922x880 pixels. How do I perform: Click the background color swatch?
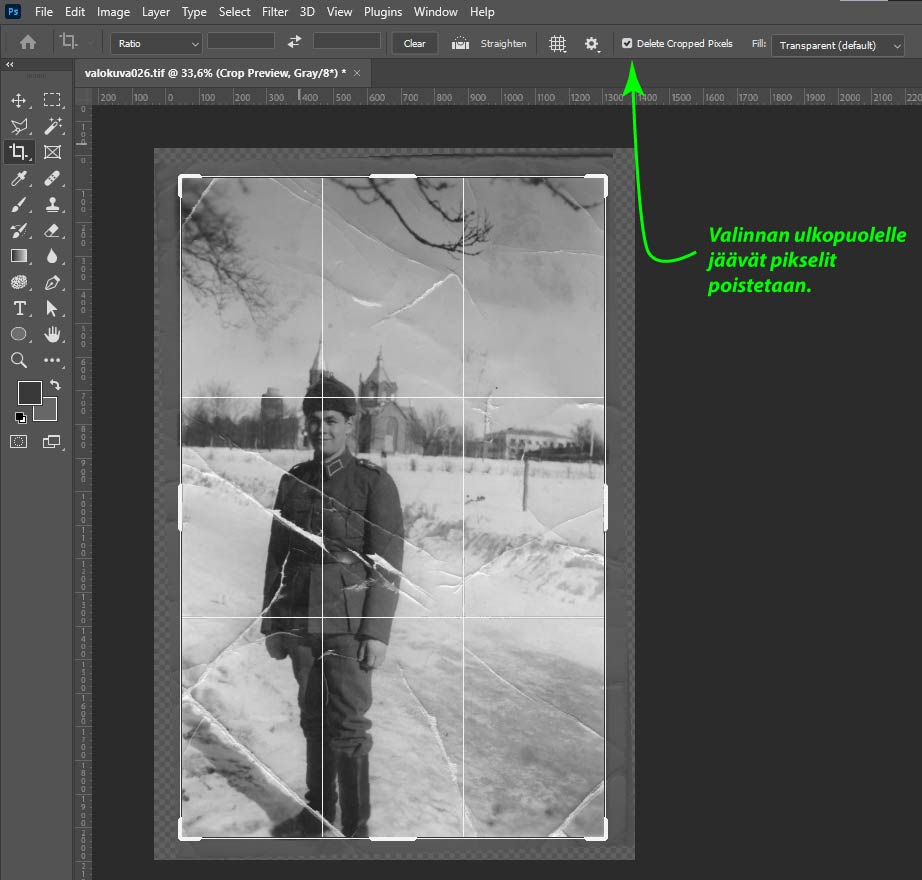pyautogui.click(x=49, y=413)
